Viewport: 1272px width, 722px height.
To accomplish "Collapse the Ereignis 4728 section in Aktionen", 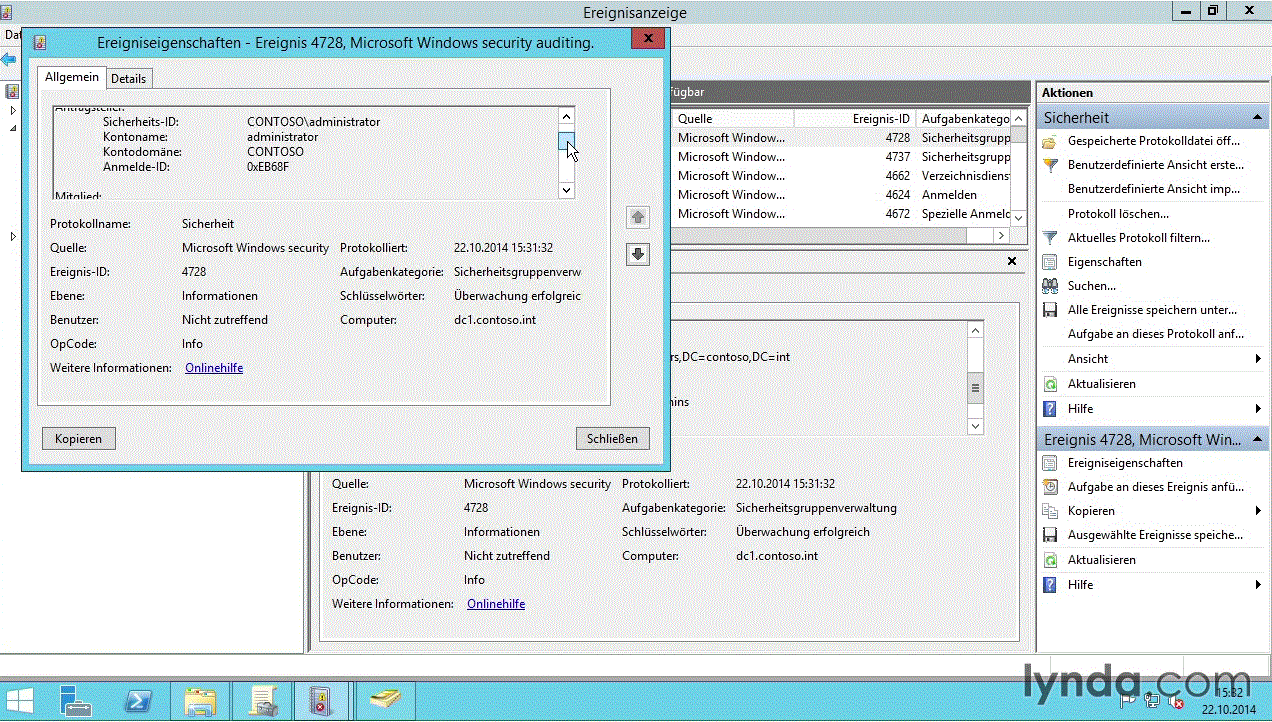I will [1257, 439].
